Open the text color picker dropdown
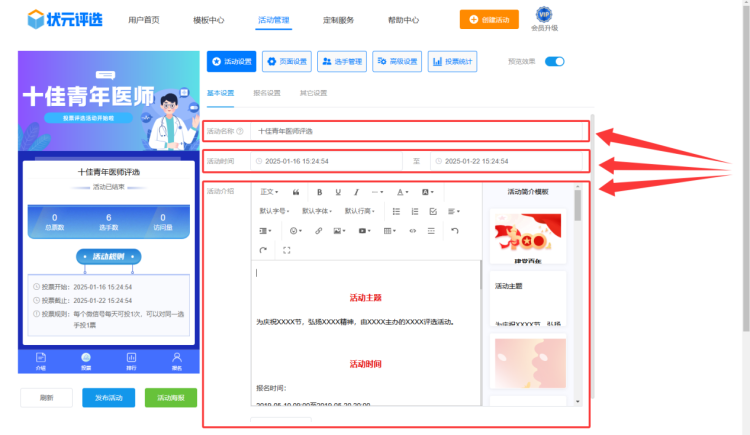750x435 pixels. [x=402, y=192]
